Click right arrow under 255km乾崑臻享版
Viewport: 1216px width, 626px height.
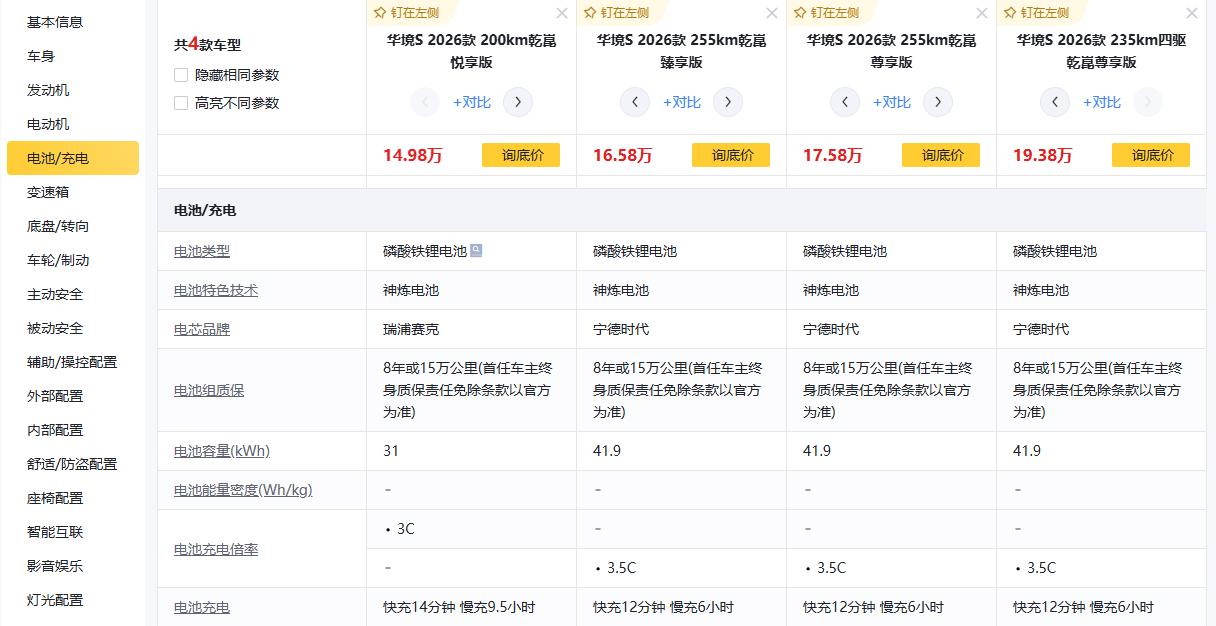728,102
